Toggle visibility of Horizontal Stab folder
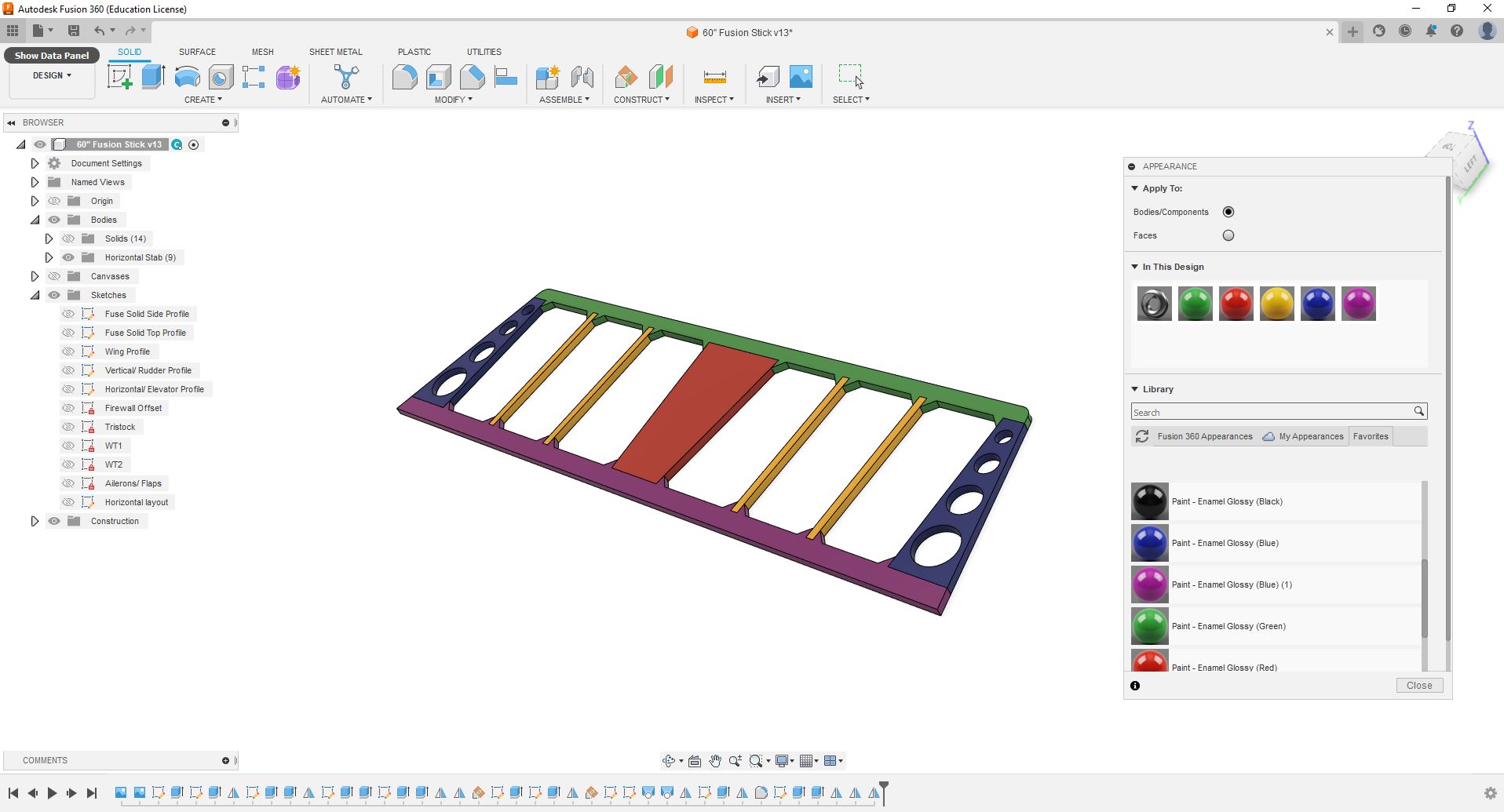1504x812 pixels. pyautogui.click(x=68, y=257)
